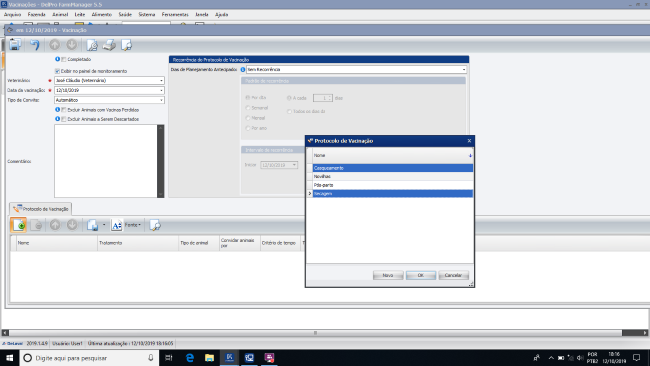Open the Tipo de Convite dropdown
This screenshot has width=650, height=366.
pos(161,100)
